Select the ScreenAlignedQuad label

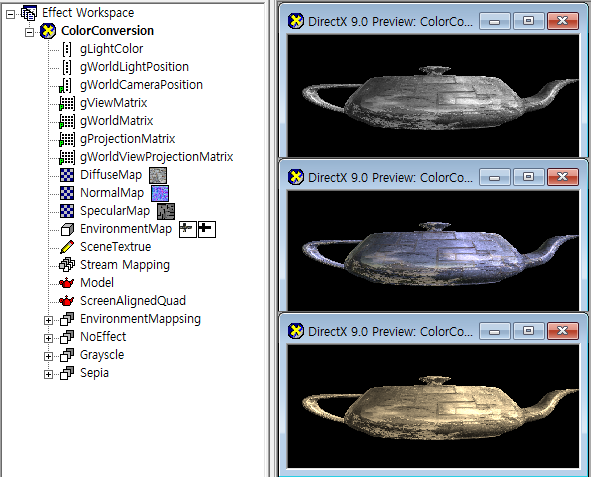point(133,301)
